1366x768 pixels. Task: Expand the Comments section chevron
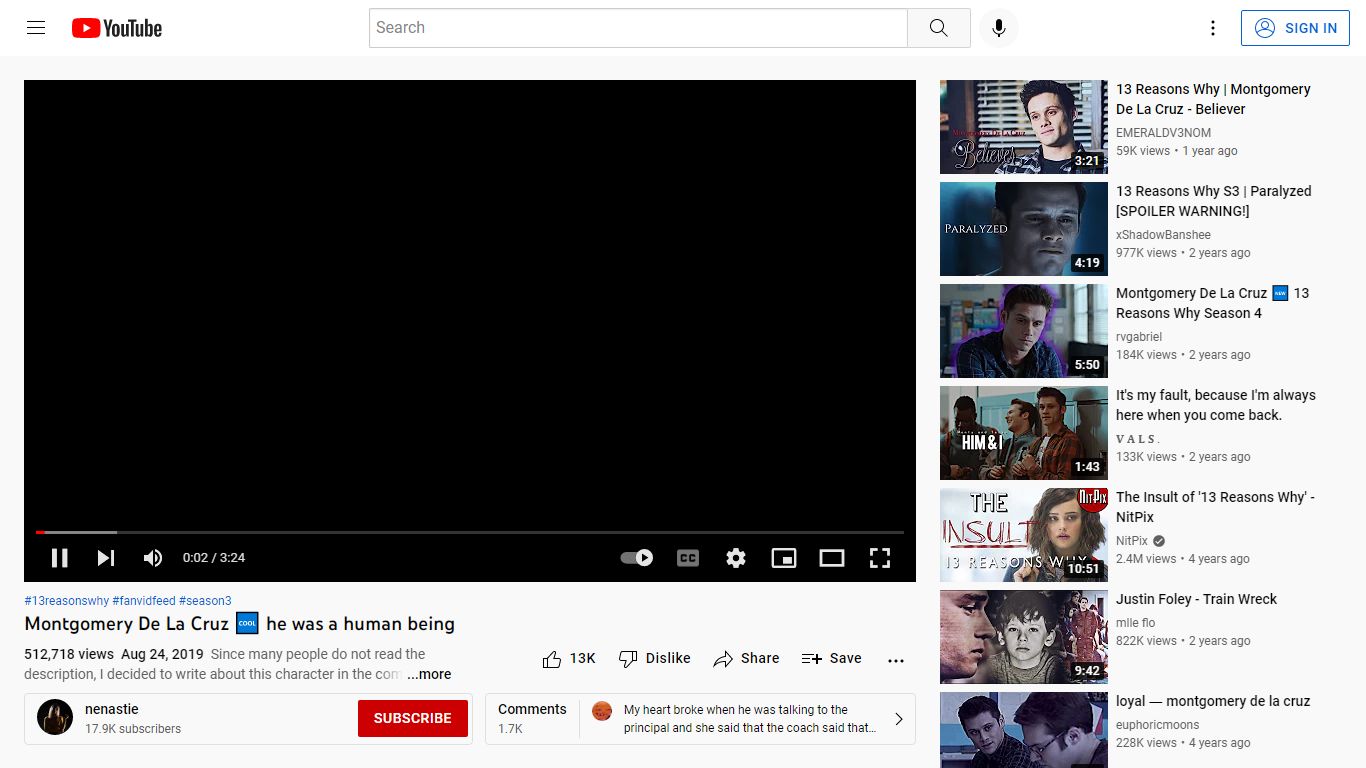click(x=898, y=719)
